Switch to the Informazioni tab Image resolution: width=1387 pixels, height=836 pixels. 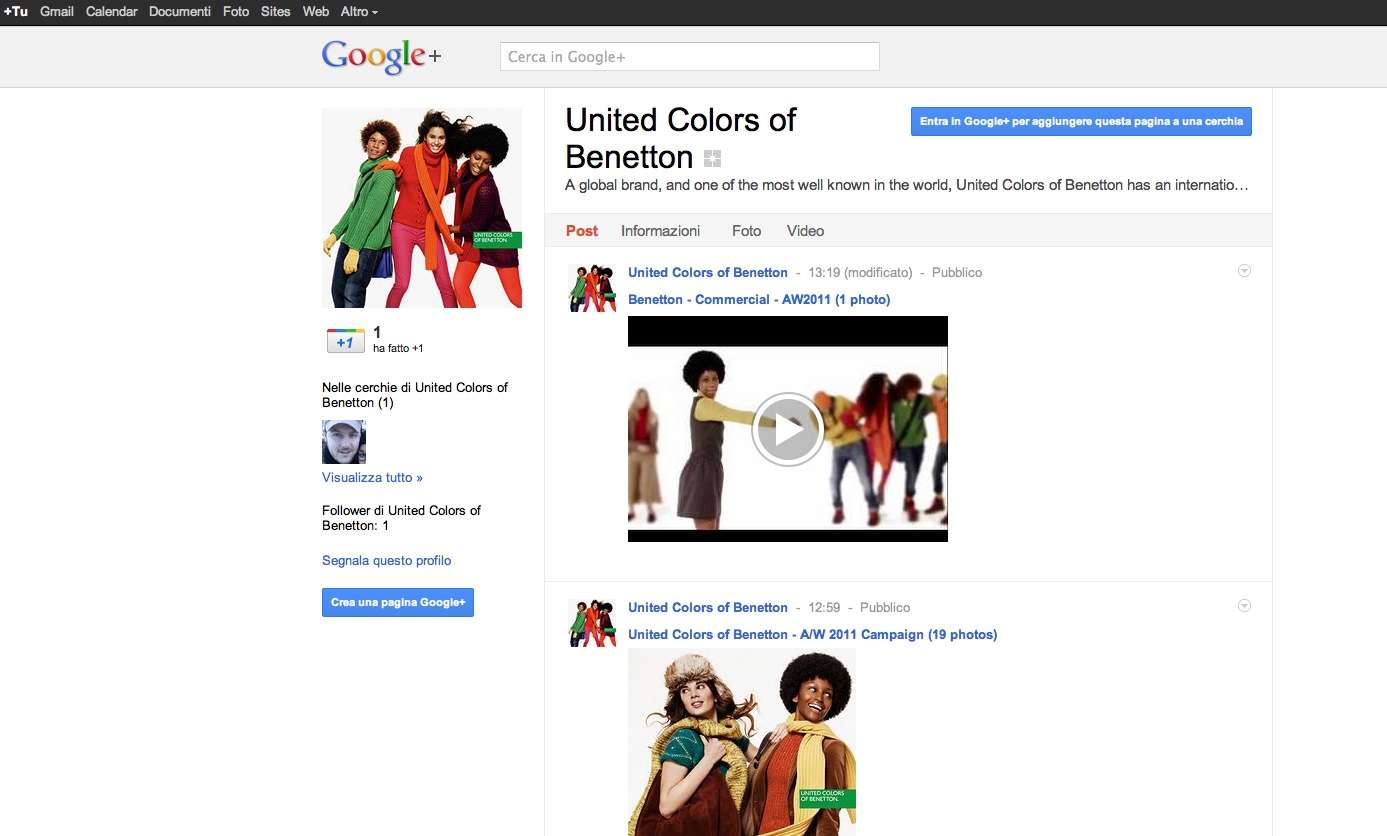point(660,231)
